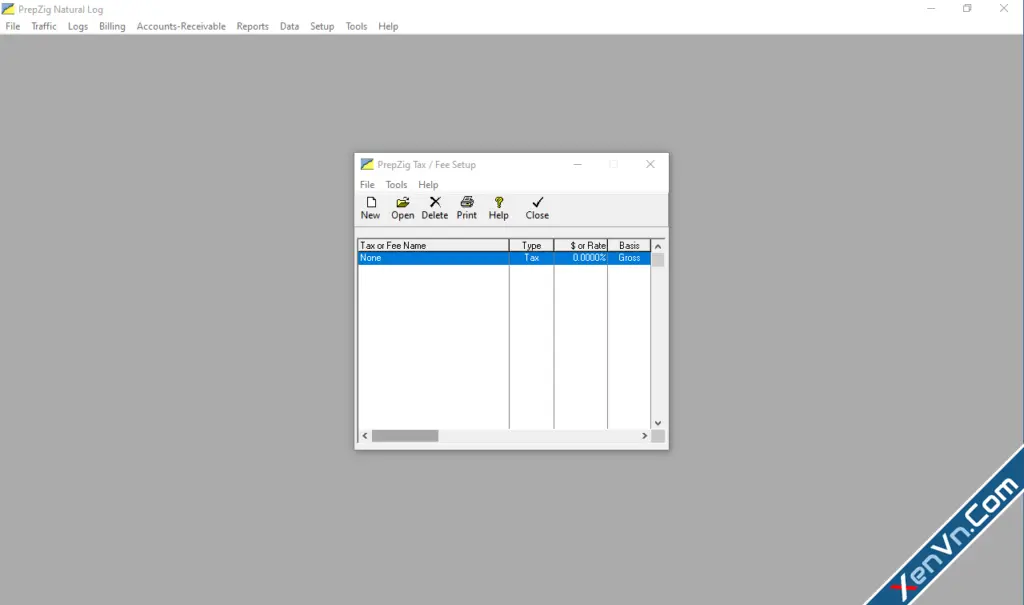The height and width of the screenshot is (605, 1024).
Task: Open the Accounts-Receivable menu
Action: [181, 26]
